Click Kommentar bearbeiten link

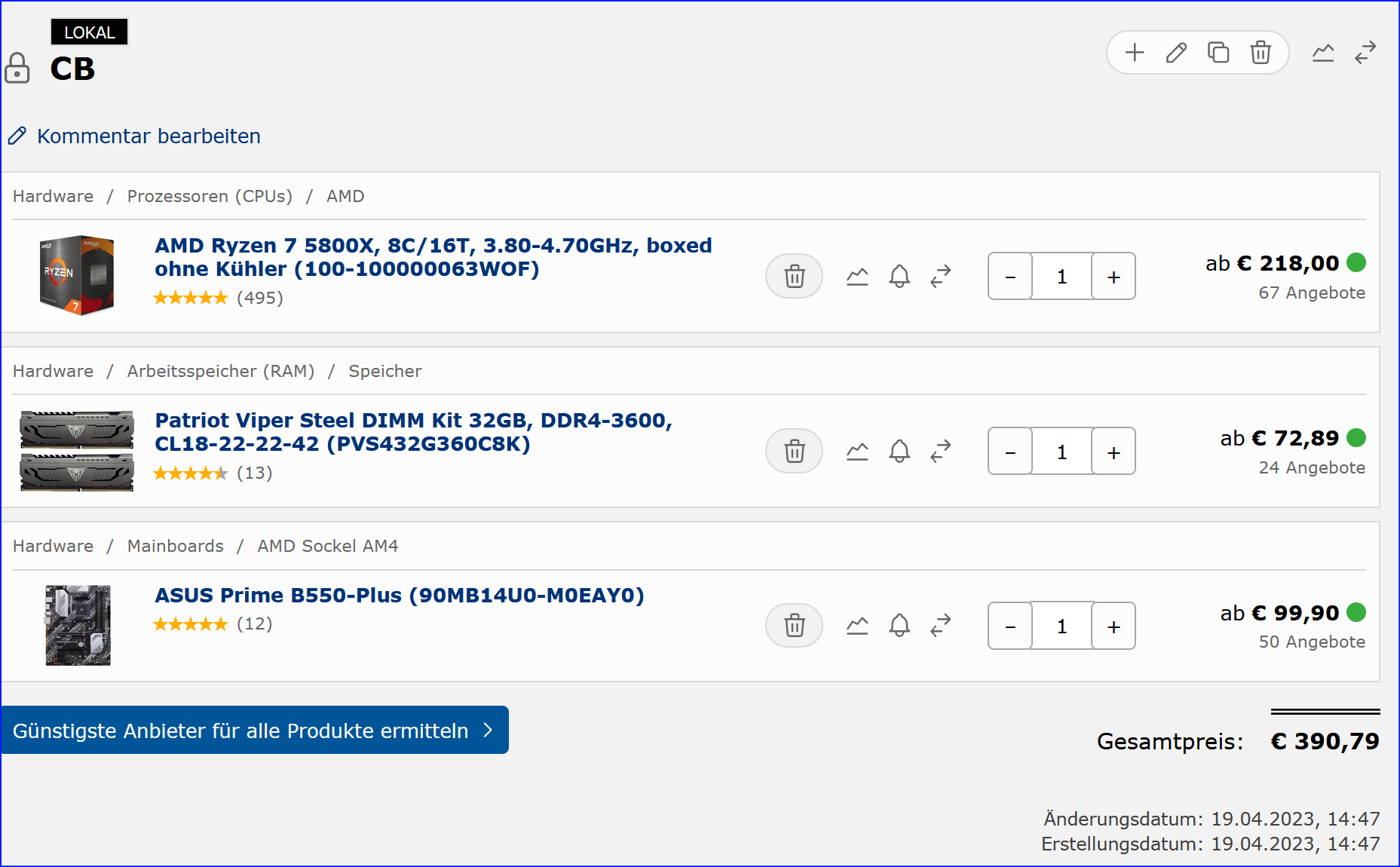click(x=149, y=136)
